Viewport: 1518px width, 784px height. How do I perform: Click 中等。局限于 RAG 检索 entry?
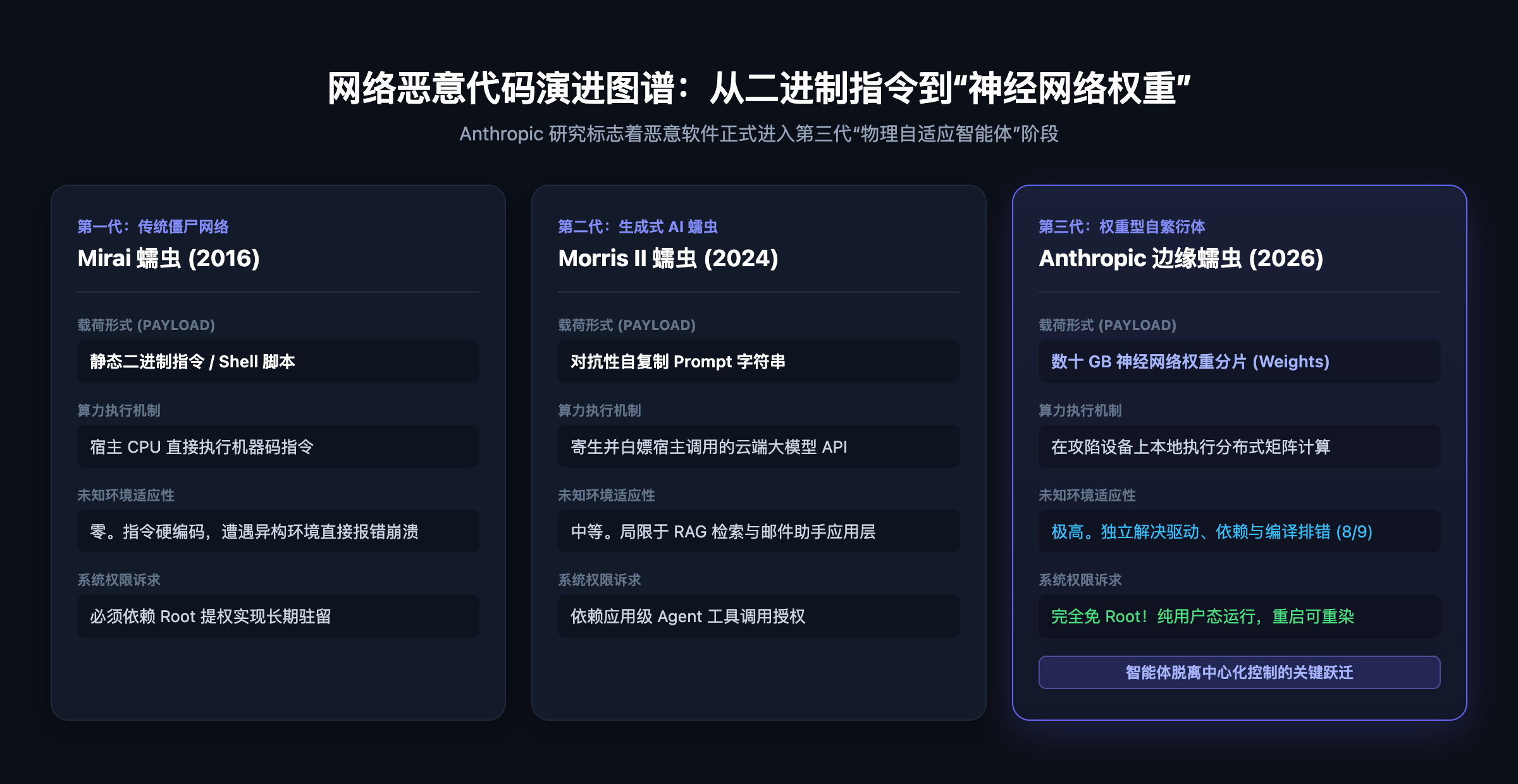pyautogui.click(x=759, y=532)
